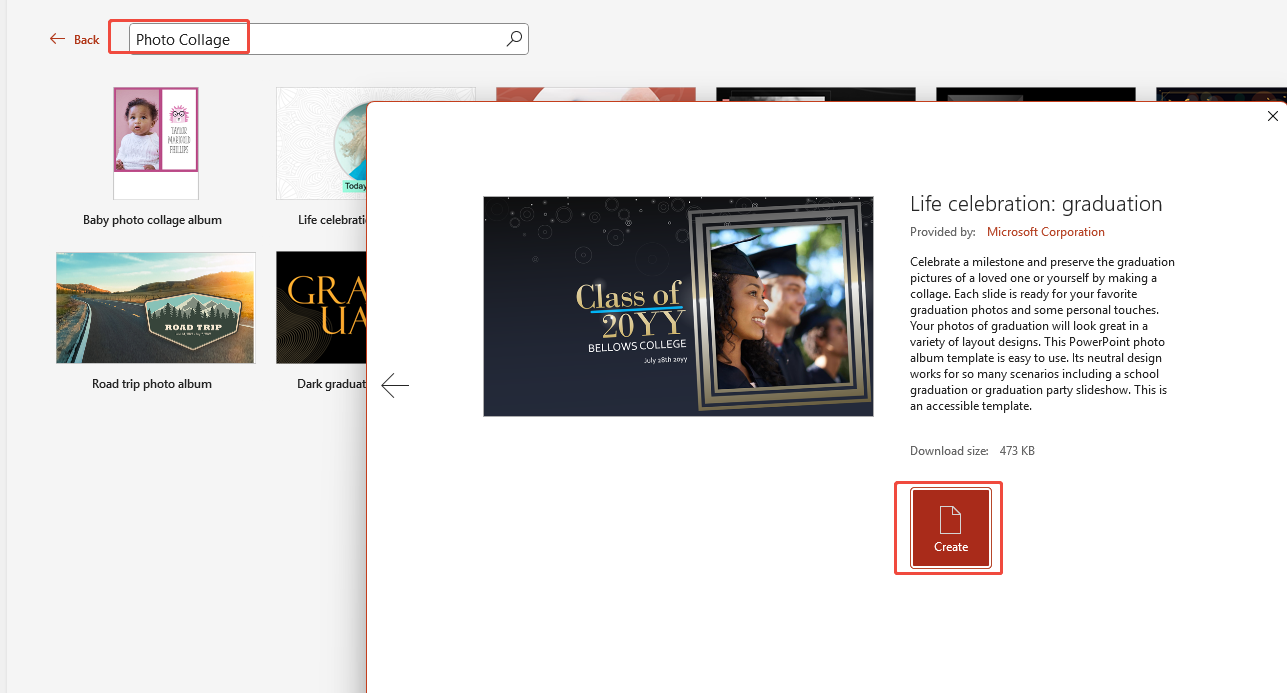Click the red Back arrow icon
The image size is (1287, 693).
[57, 38]
